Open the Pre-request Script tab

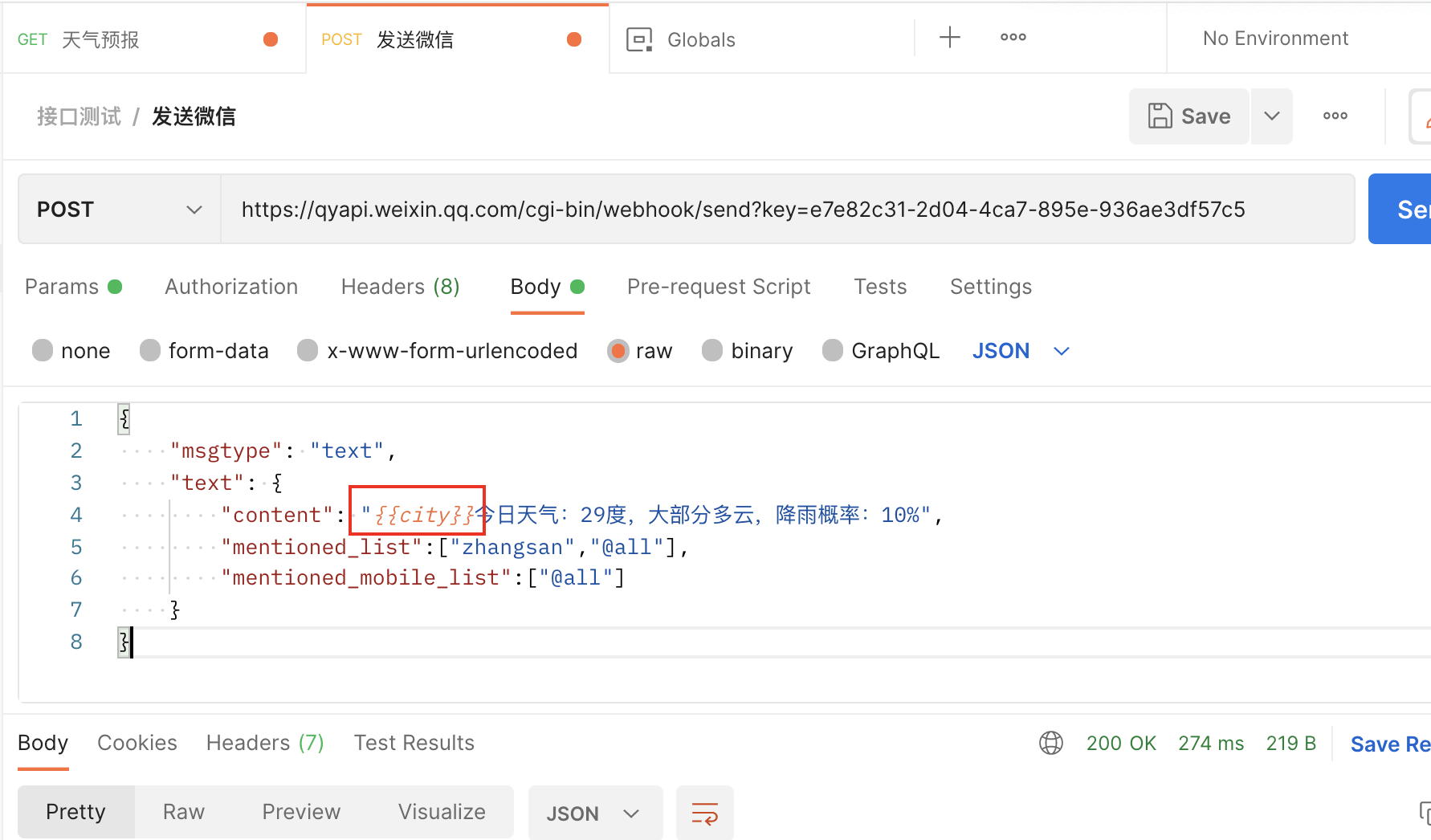(719, 287)
